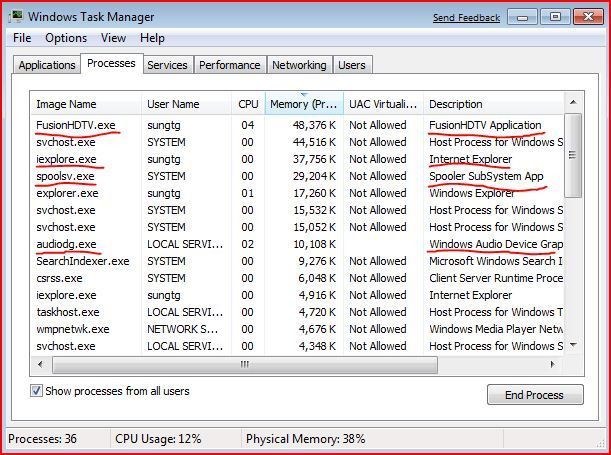Click the 29,204 K memory value

[x=314, y=176]
